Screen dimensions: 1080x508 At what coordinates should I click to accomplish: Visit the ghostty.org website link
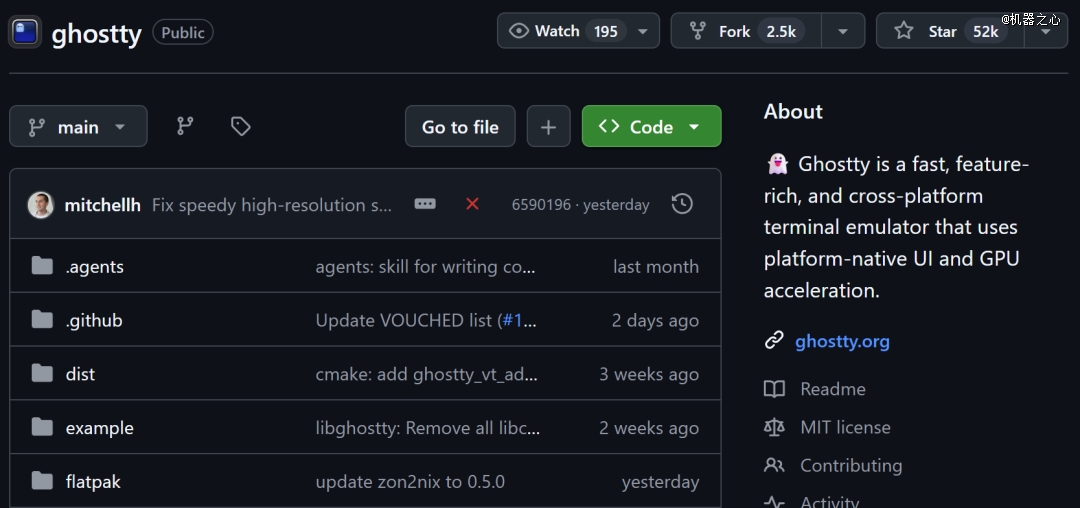[842, 341]
